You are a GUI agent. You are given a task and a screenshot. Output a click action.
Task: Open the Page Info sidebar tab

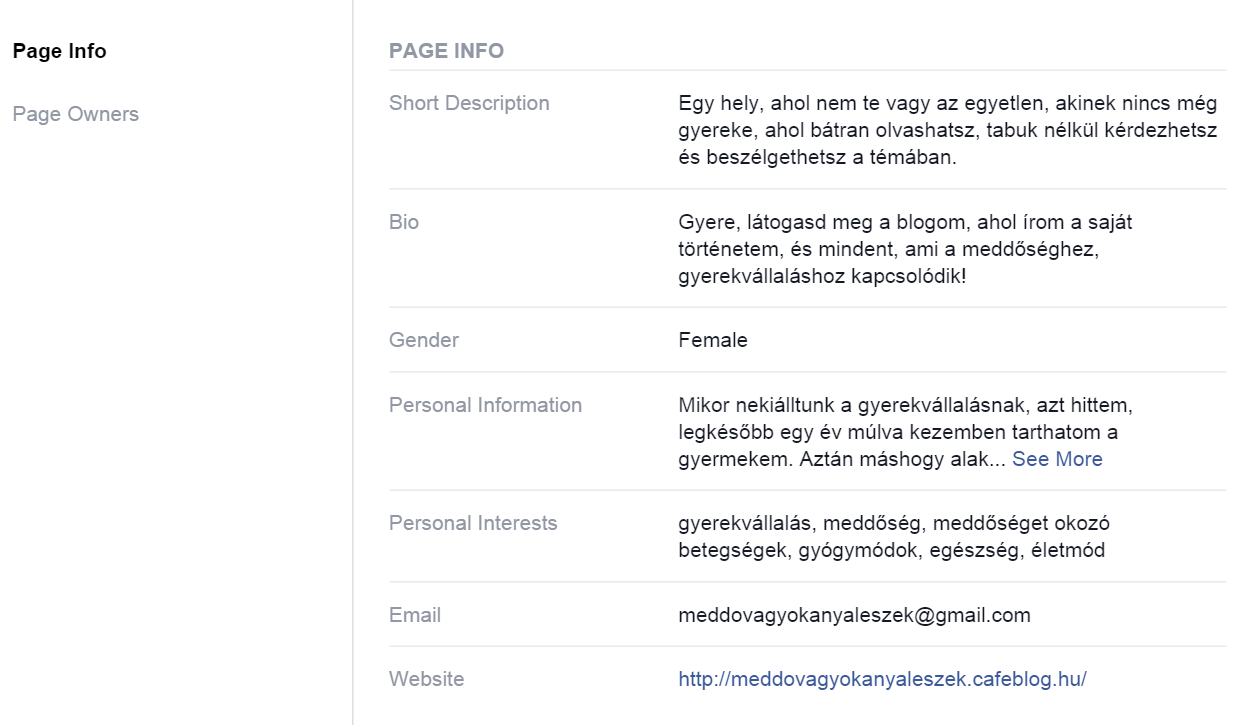click(59, 51)
